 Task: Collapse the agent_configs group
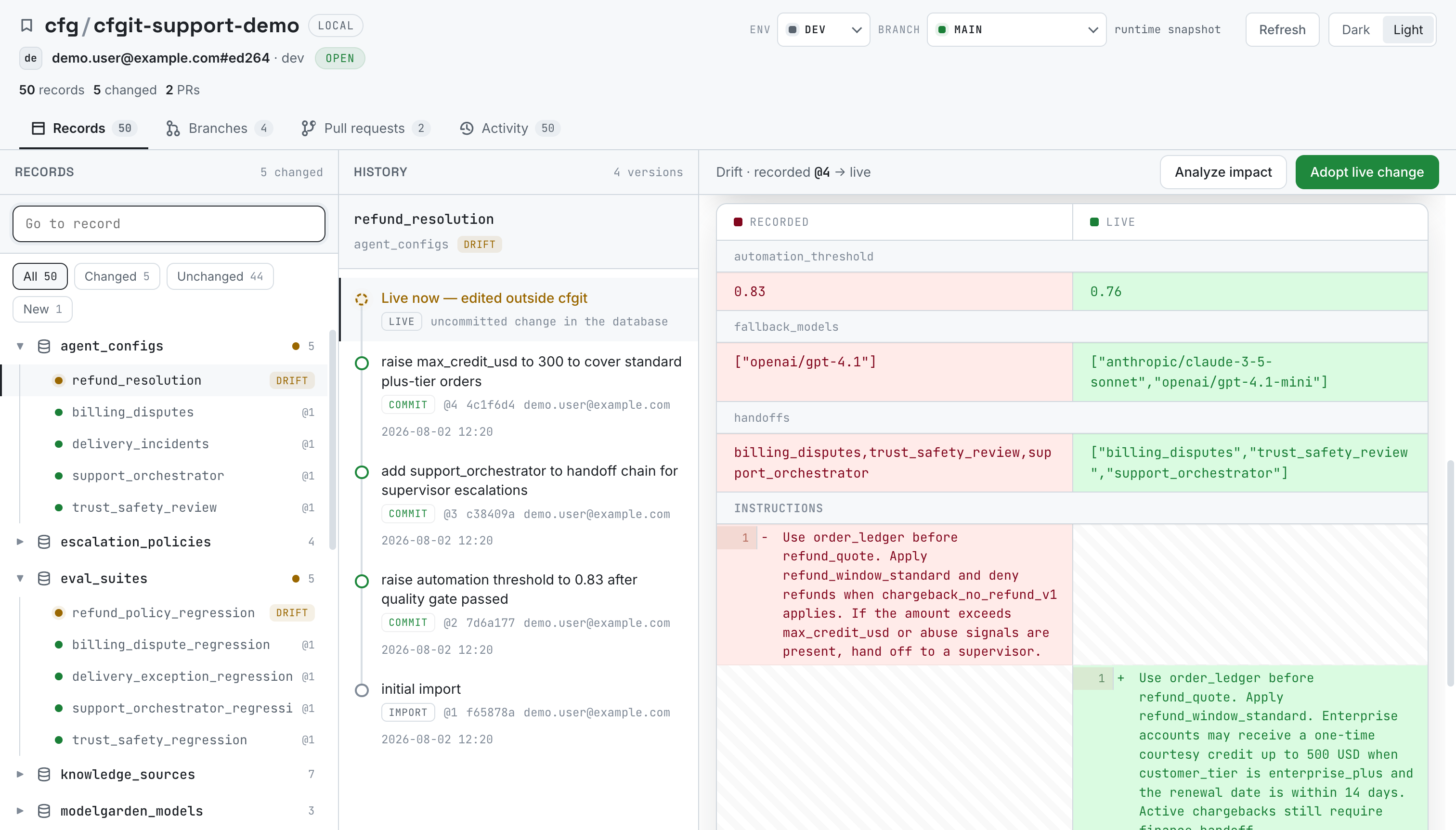[20, 346]
